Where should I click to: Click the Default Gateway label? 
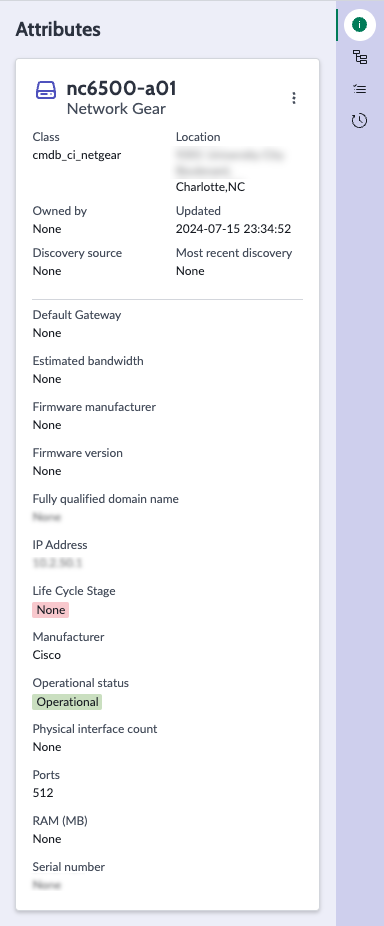coord(77,315)
